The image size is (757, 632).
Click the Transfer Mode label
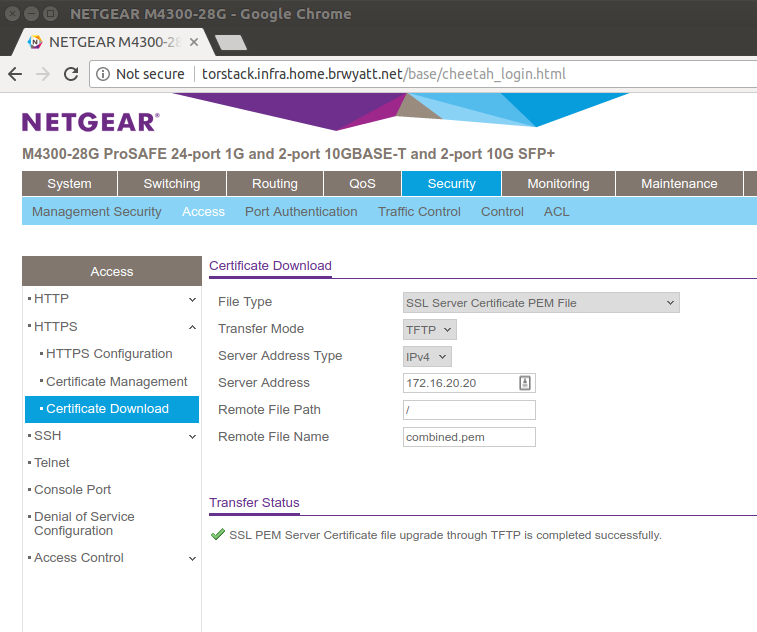point(261,329)
